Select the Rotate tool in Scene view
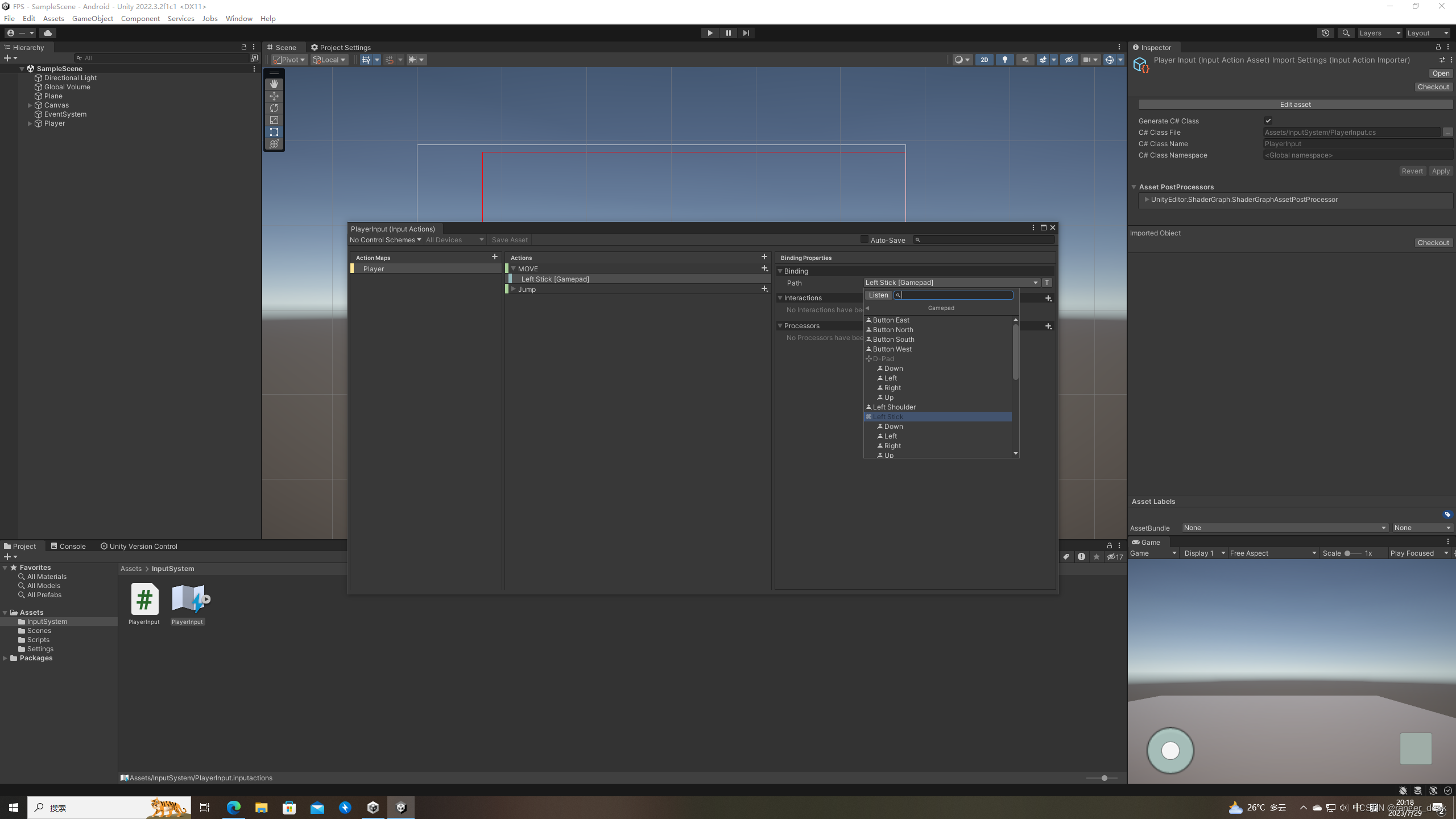The image size is (1456, 819). point(274,108)
